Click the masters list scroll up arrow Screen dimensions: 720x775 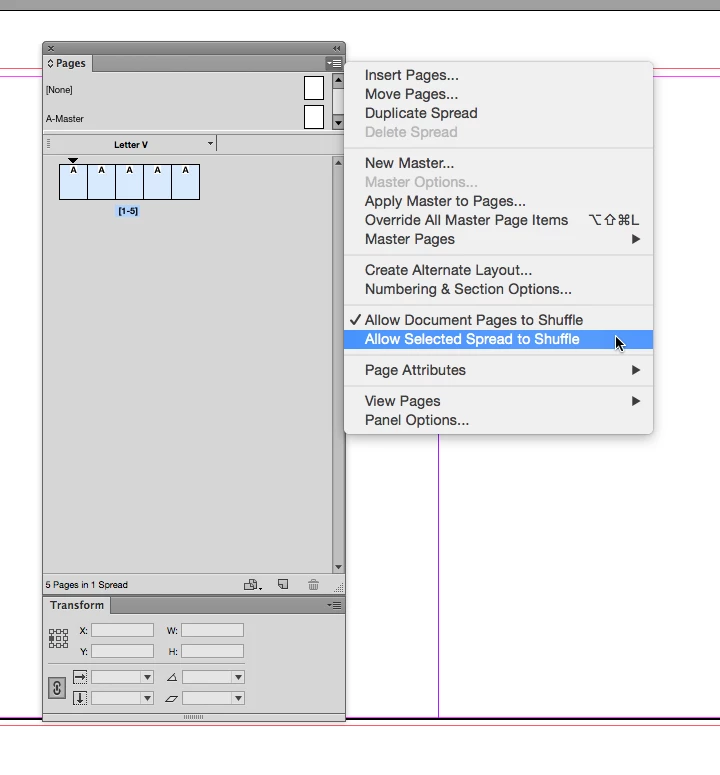338,80
